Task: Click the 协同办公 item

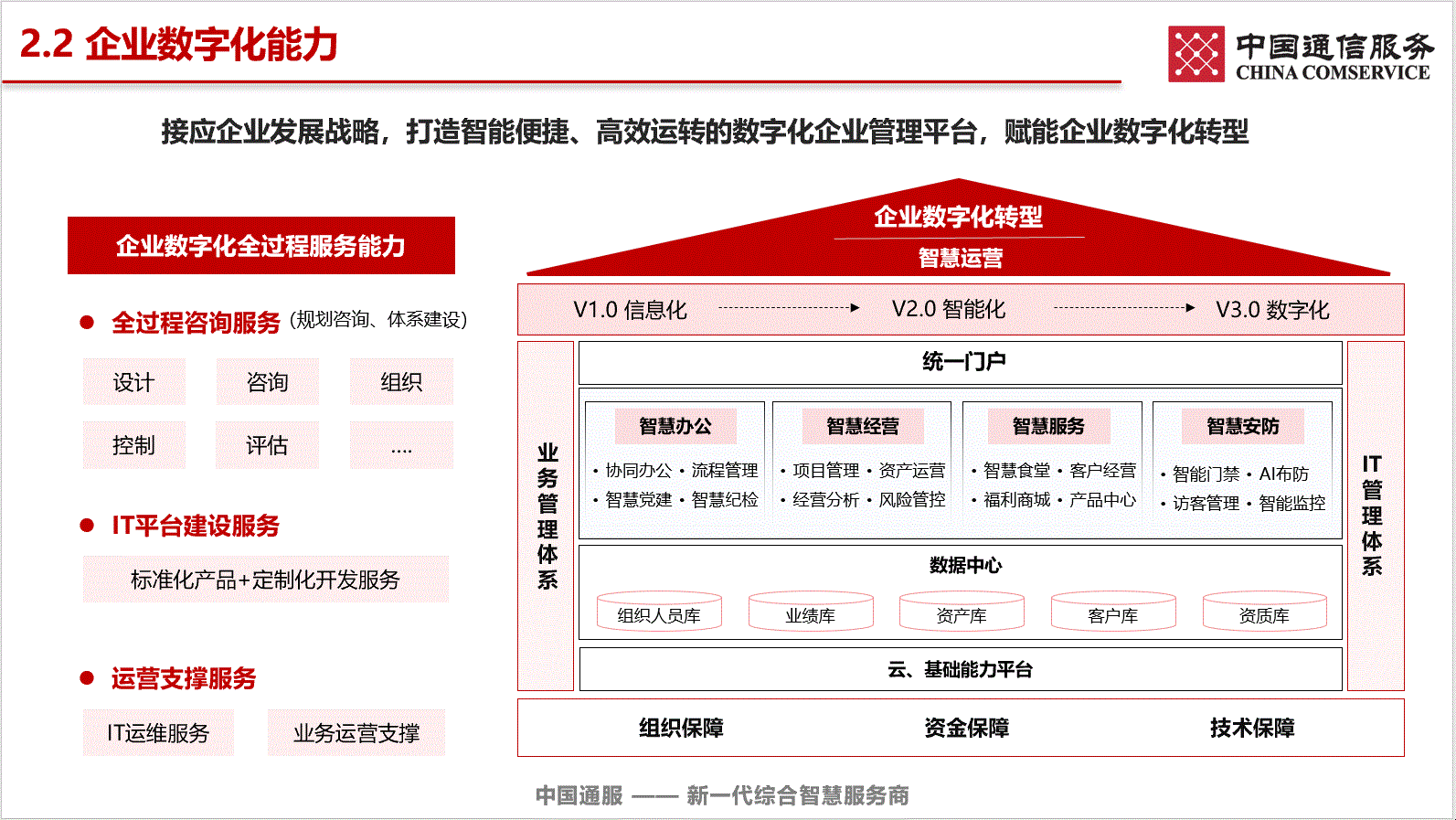Action: click(x=639, y=470)
